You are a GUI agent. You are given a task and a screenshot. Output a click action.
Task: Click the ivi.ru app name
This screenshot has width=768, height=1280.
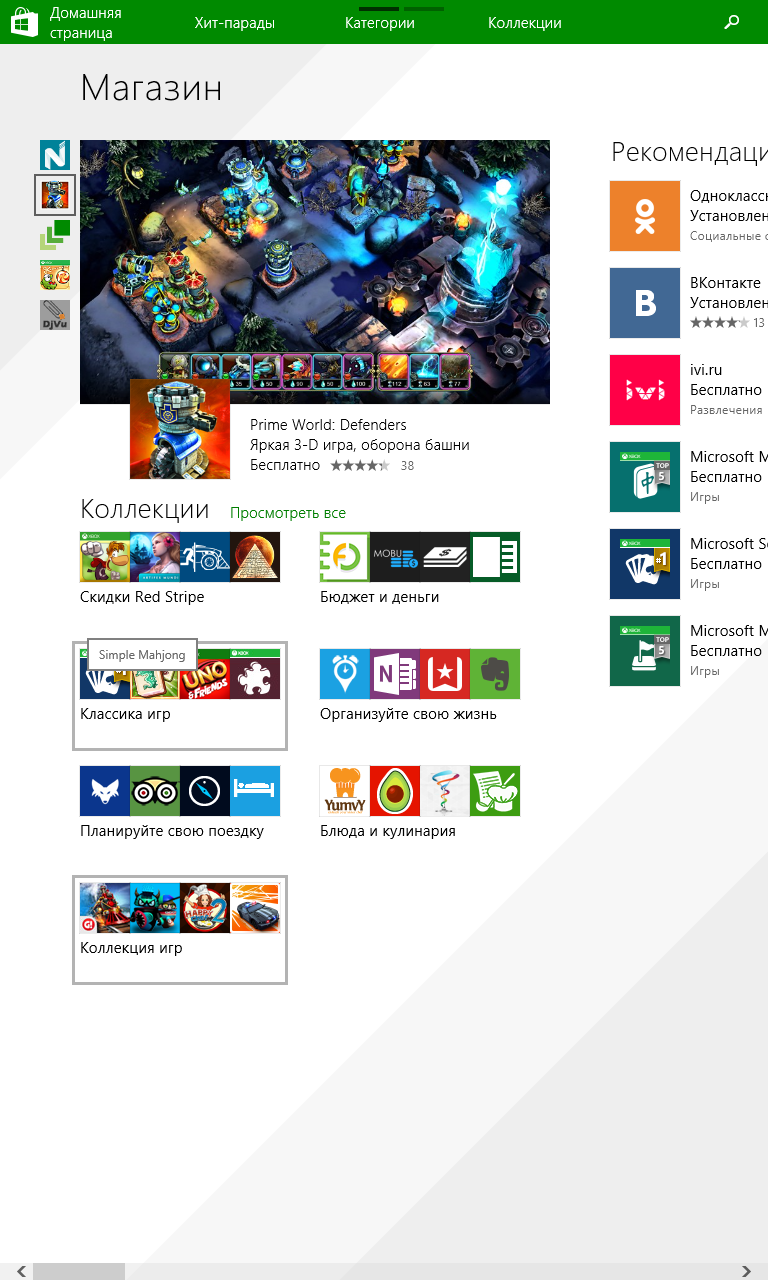(706, 370)
